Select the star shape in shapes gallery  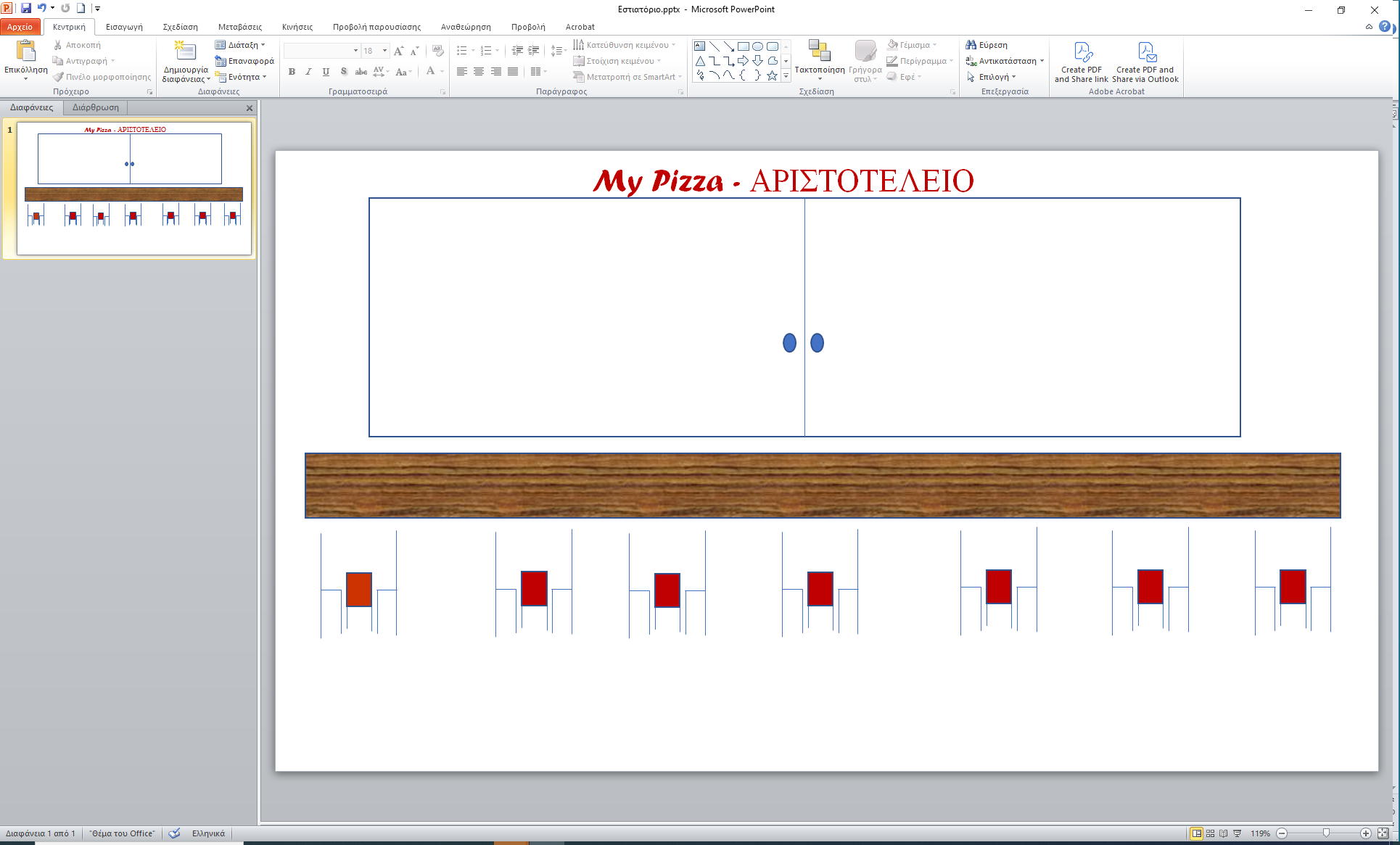[772, 75]
